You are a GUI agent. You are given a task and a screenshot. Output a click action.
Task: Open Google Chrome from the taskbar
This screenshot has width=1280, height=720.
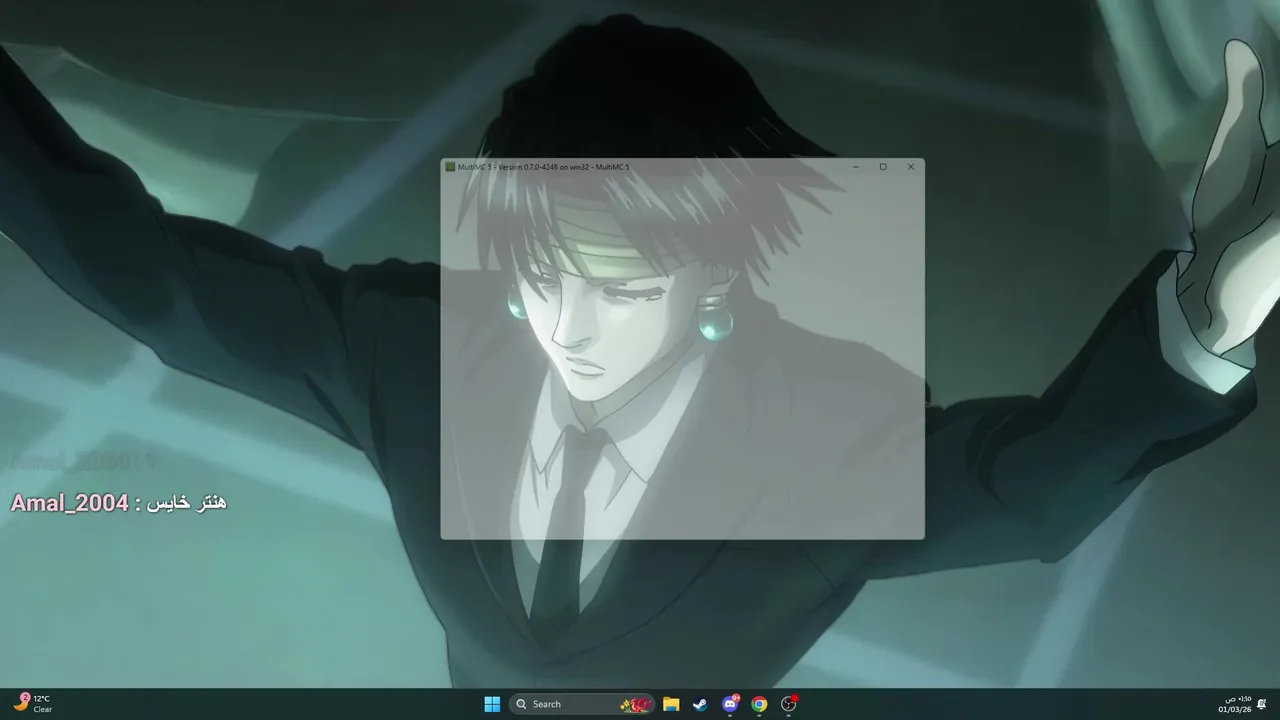759,704
